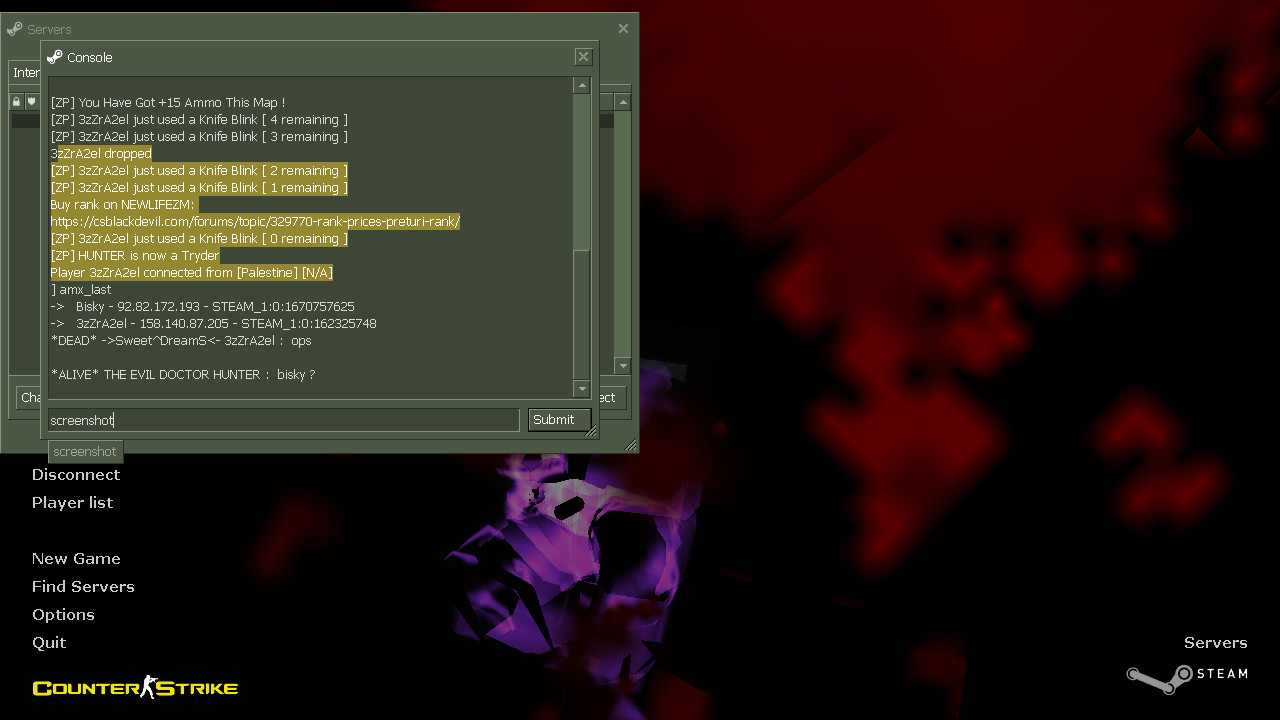Click the 3zZrA2el 158.140.87.205 entry line
This screenshot has width=1280, height=720.
(x=214, y=323)
